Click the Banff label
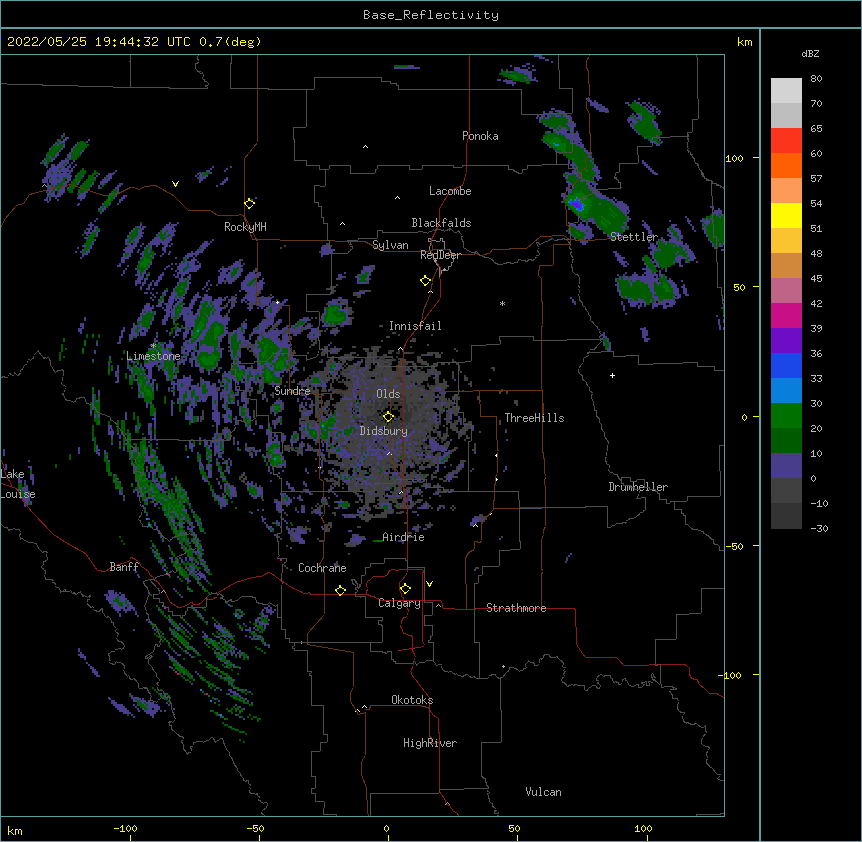Screen dimensions: 862x842 [x=124, y=567]
